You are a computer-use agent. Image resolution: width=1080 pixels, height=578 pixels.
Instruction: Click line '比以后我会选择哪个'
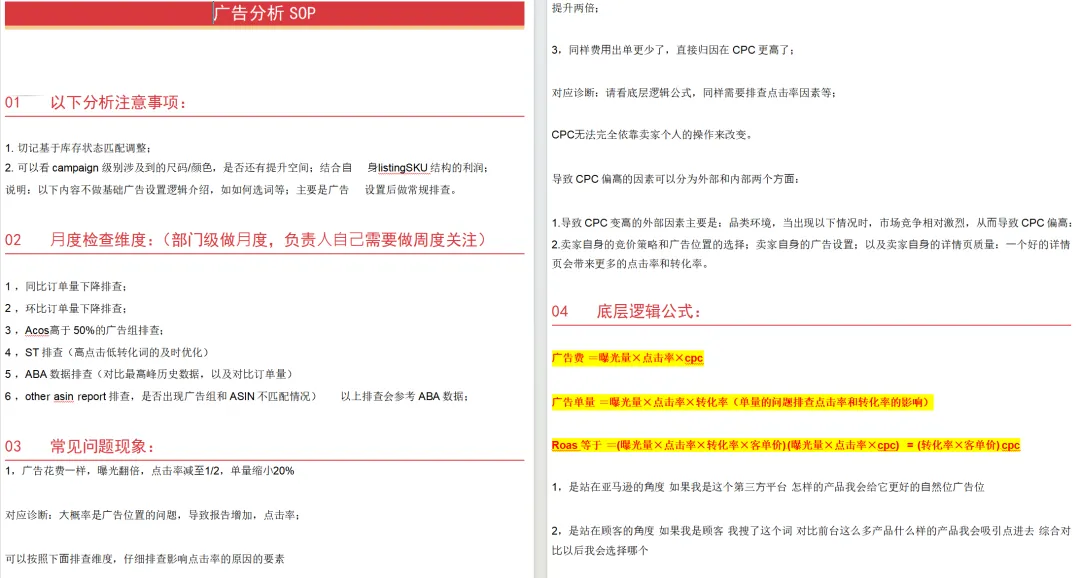coord(600,550)
